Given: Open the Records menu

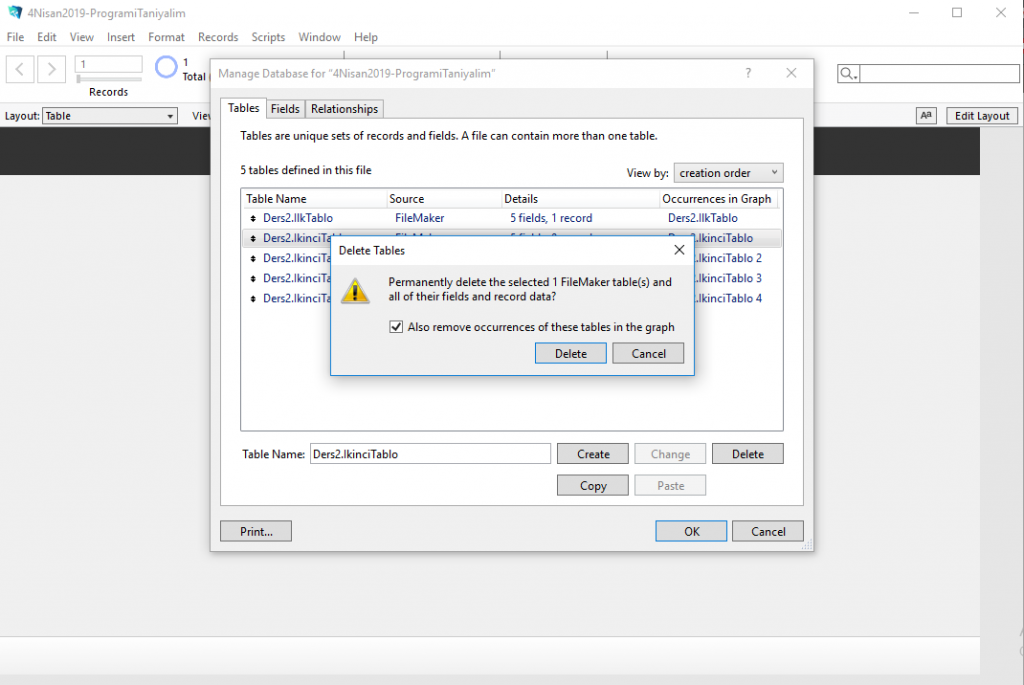Looking at the screenshot, I should (218, 37).
